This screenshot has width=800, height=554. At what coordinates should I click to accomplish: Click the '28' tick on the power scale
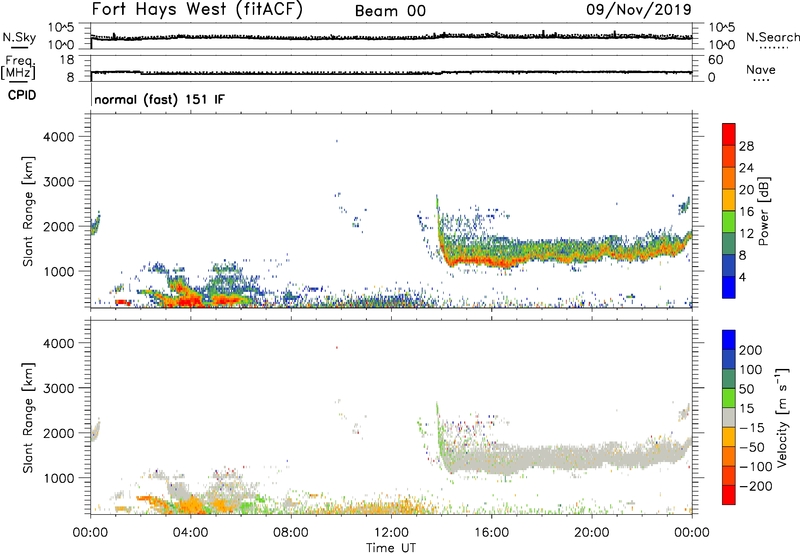pos(746,146)
